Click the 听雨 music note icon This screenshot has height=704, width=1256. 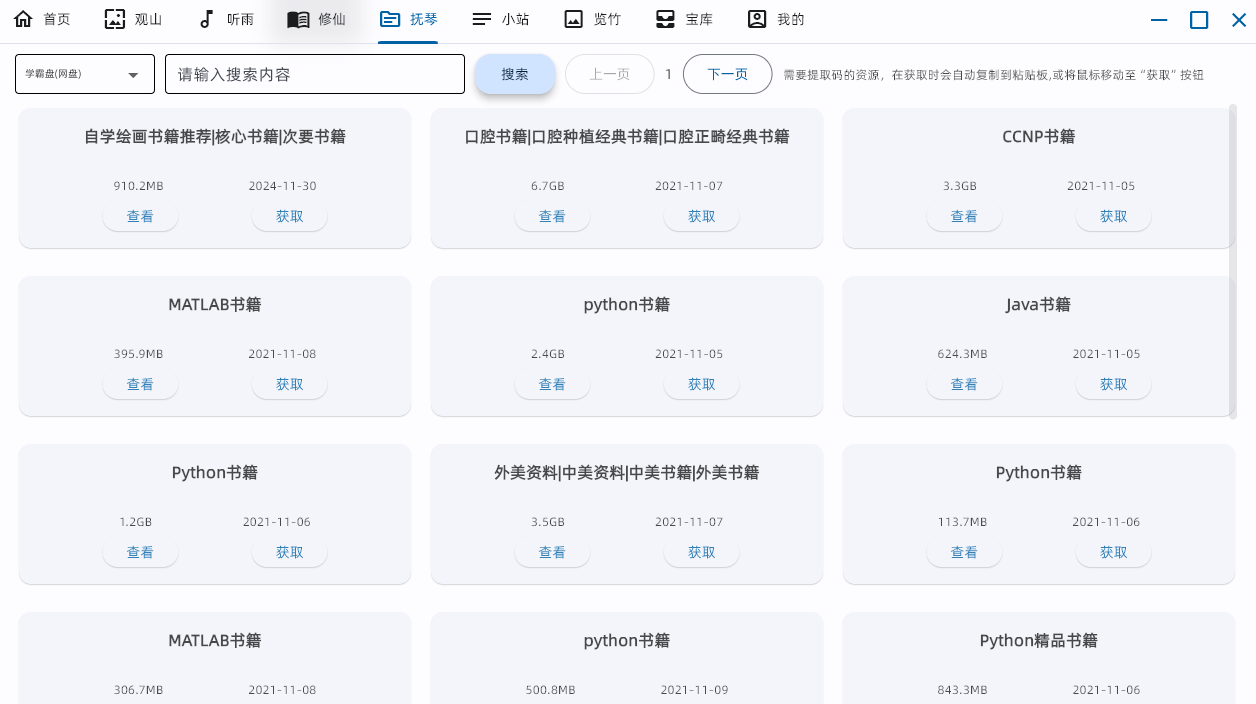[x=205, y=19]
